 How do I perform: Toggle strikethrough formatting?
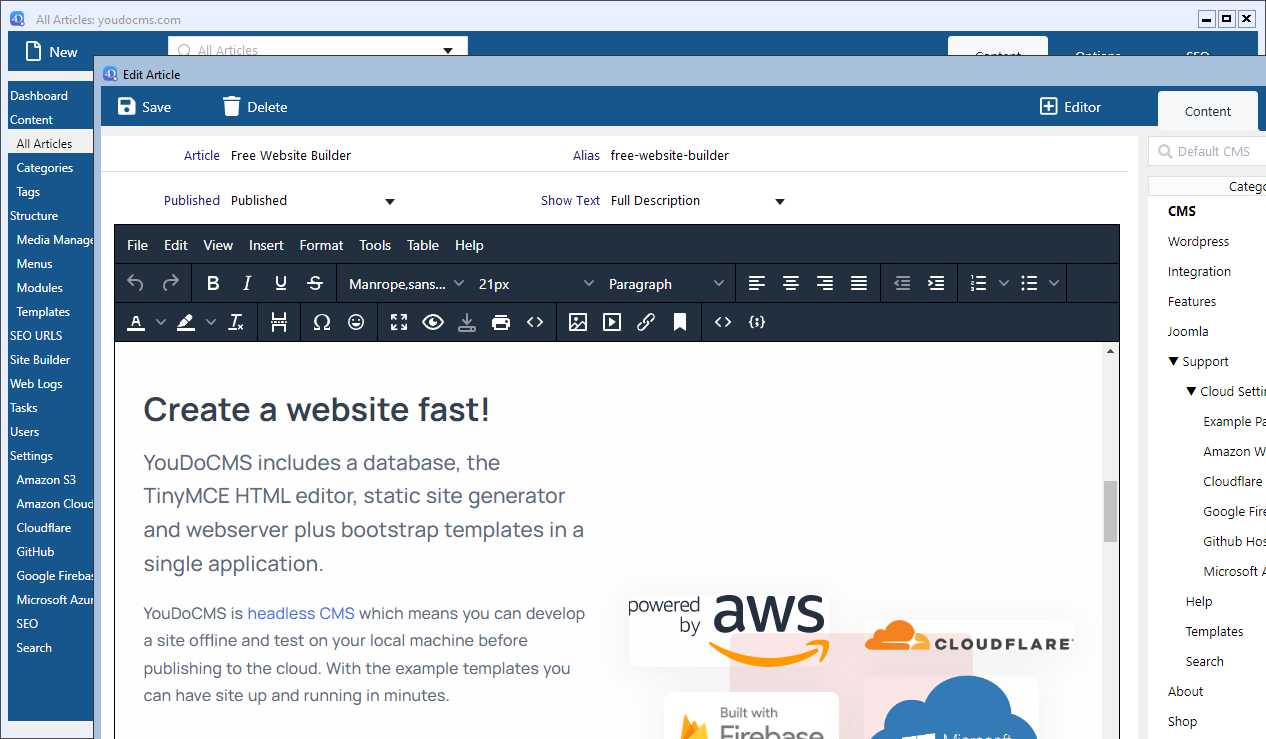(x=315, y=284)
